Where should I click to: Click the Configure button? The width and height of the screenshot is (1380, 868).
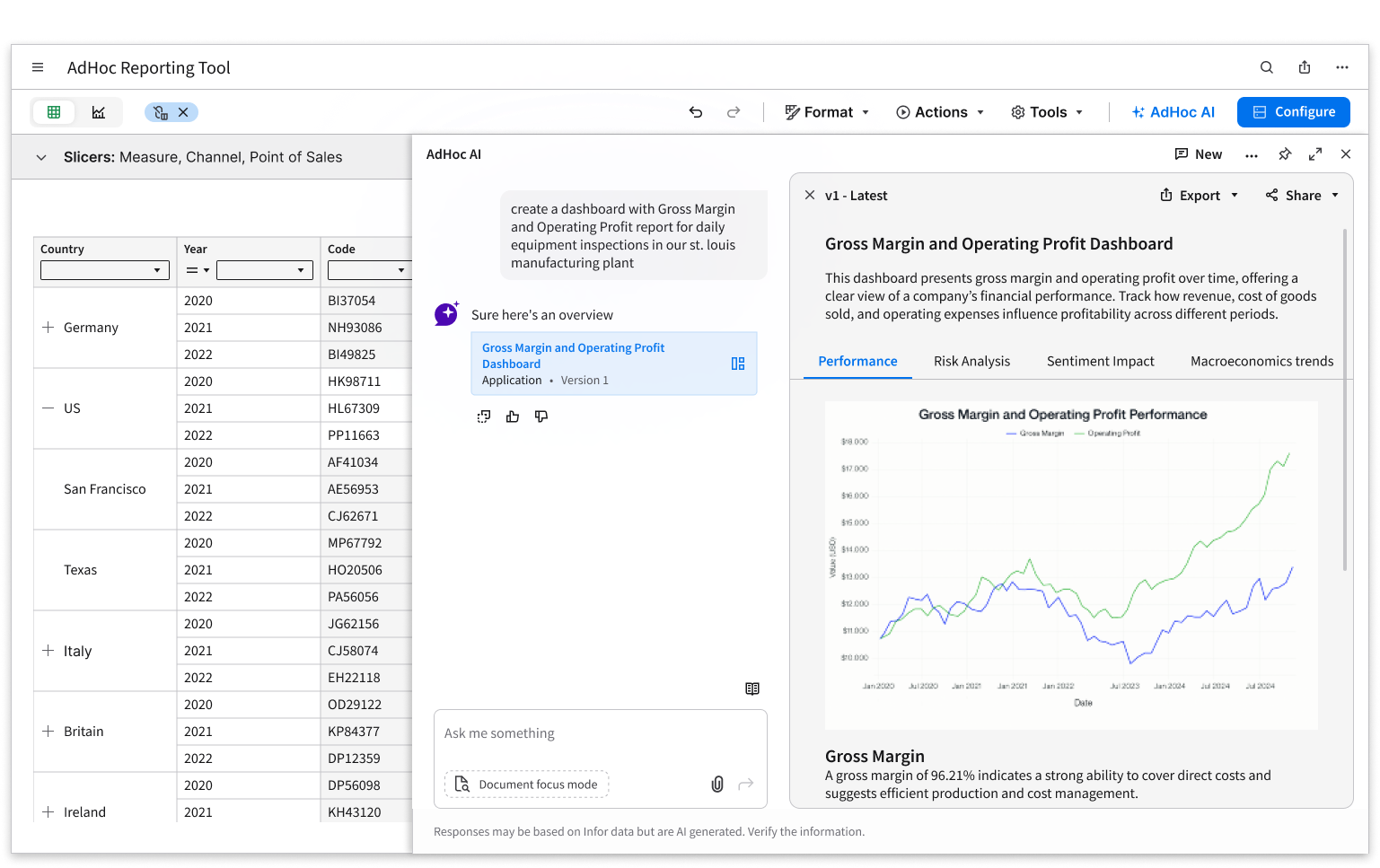point(1294,112)
